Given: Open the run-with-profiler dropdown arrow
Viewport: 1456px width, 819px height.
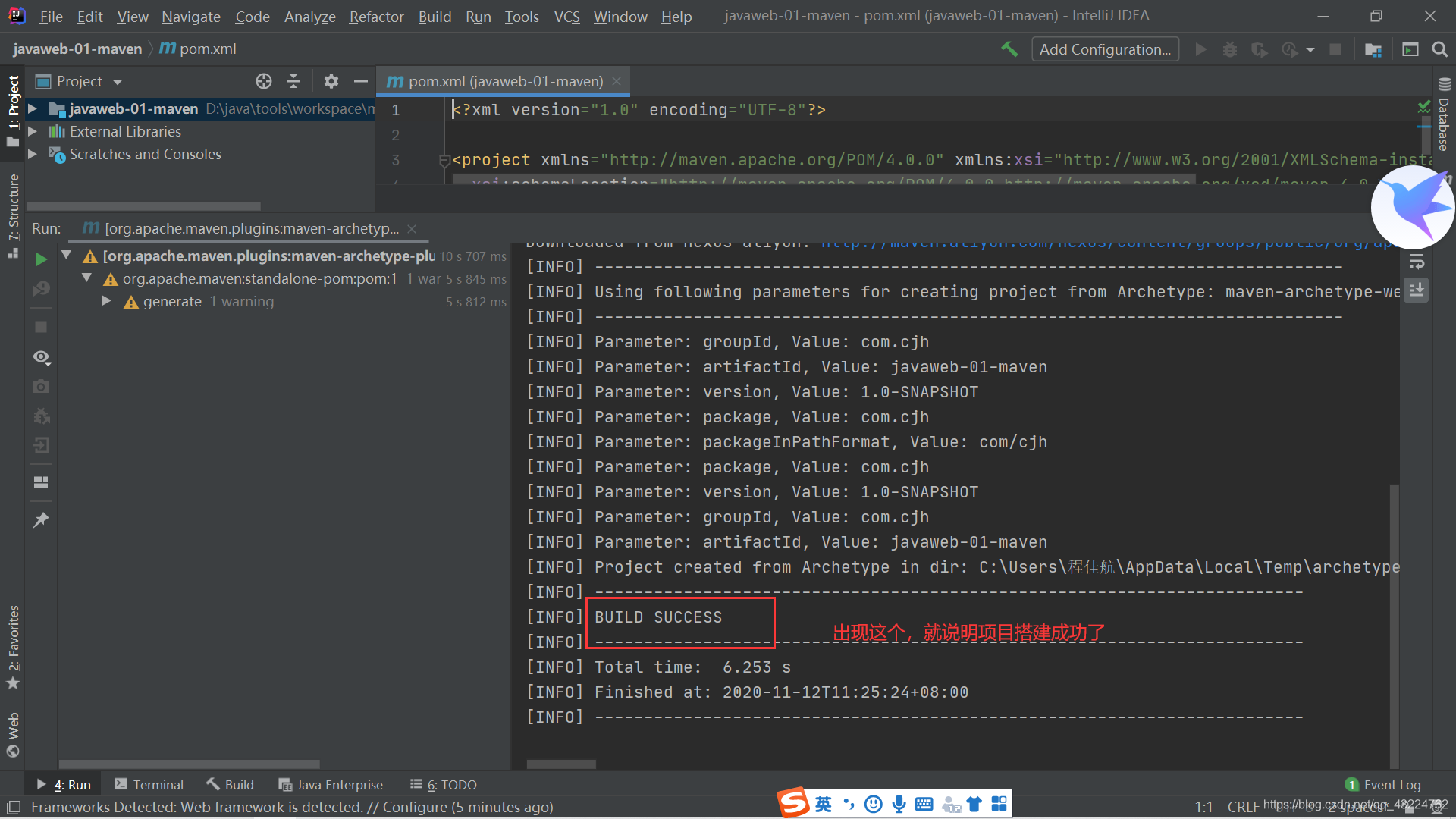Looking at the screenshot, I should point(1310,50).
